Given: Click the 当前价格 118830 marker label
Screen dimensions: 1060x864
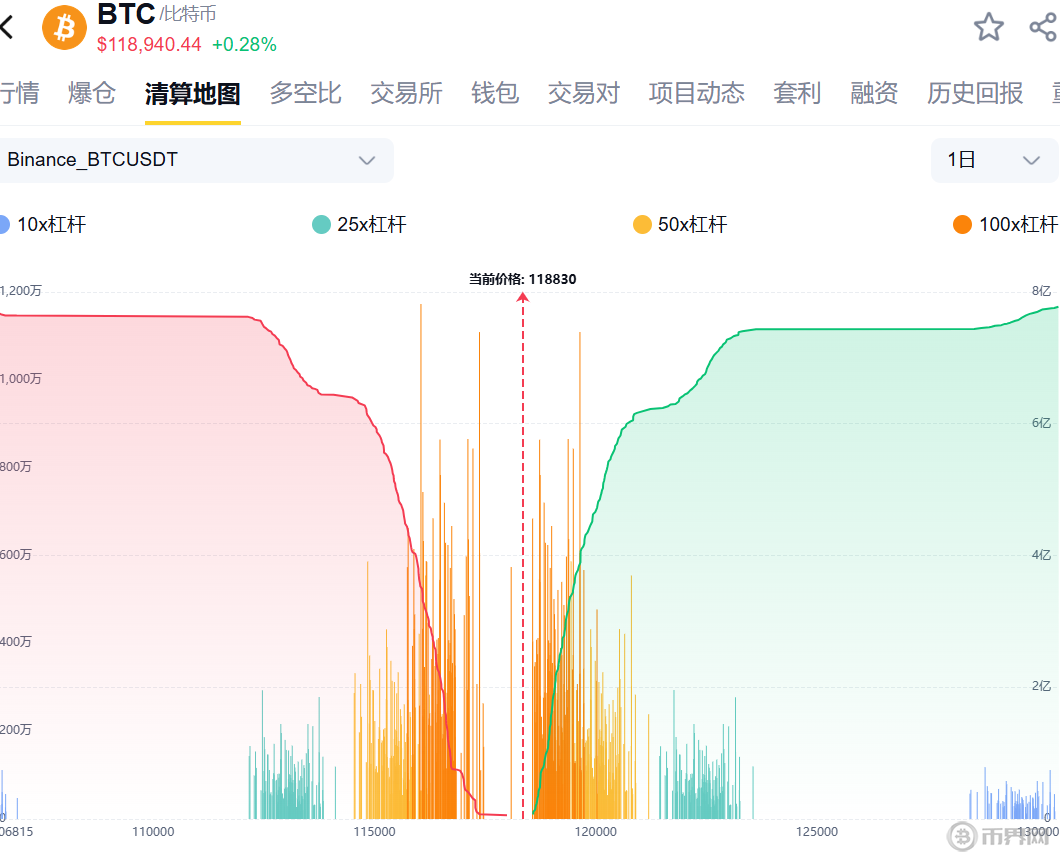Looking at the screenshot, I should 523,279.
